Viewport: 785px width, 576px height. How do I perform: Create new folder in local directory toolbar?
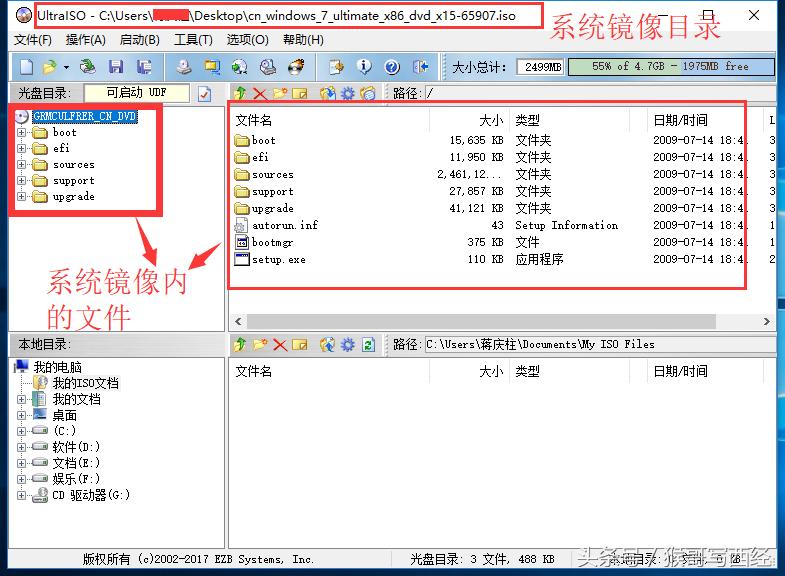[x=260, y=344]
